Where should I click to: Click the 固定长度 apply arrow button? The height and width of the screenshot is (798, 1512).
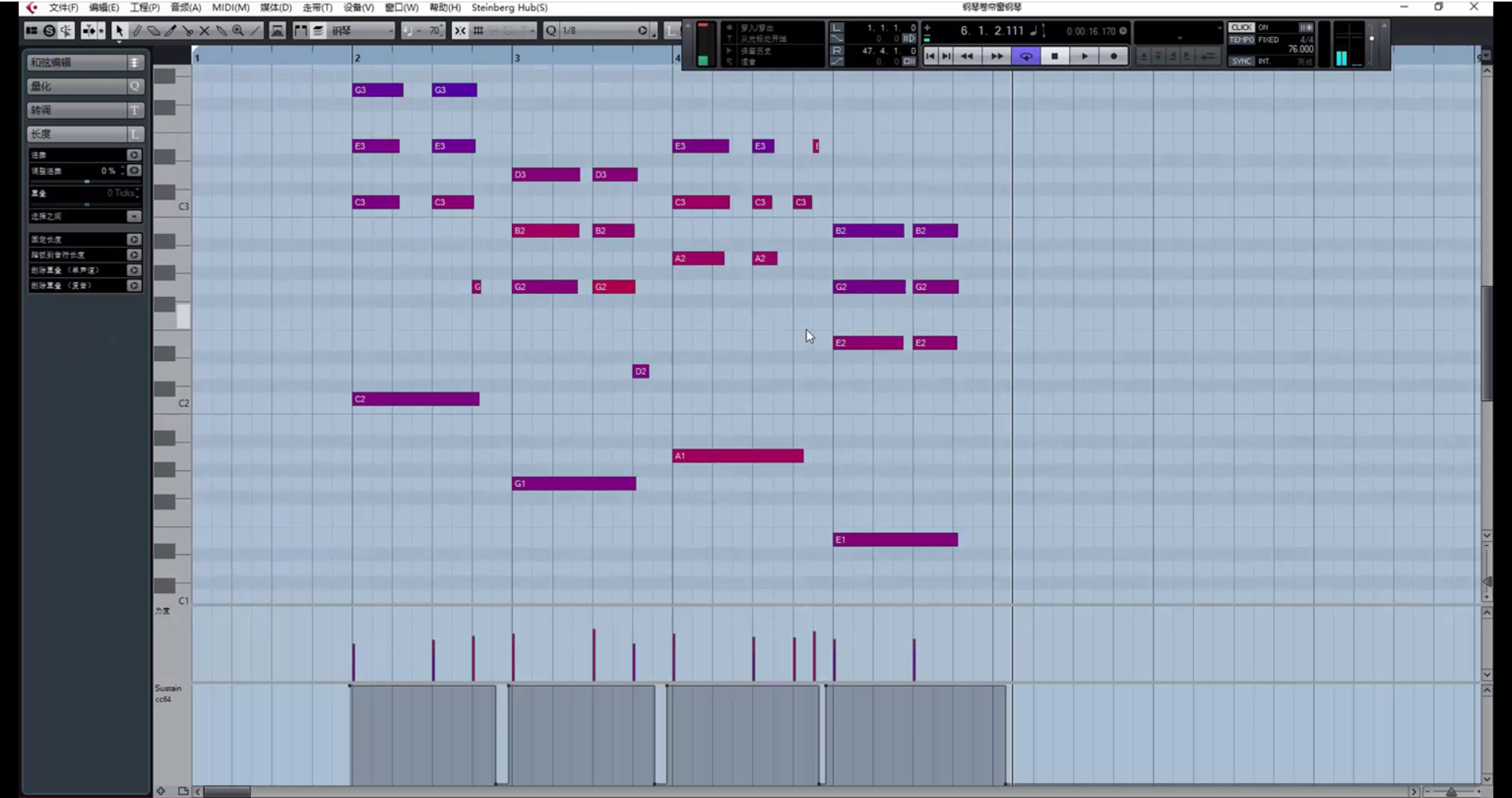134,239
